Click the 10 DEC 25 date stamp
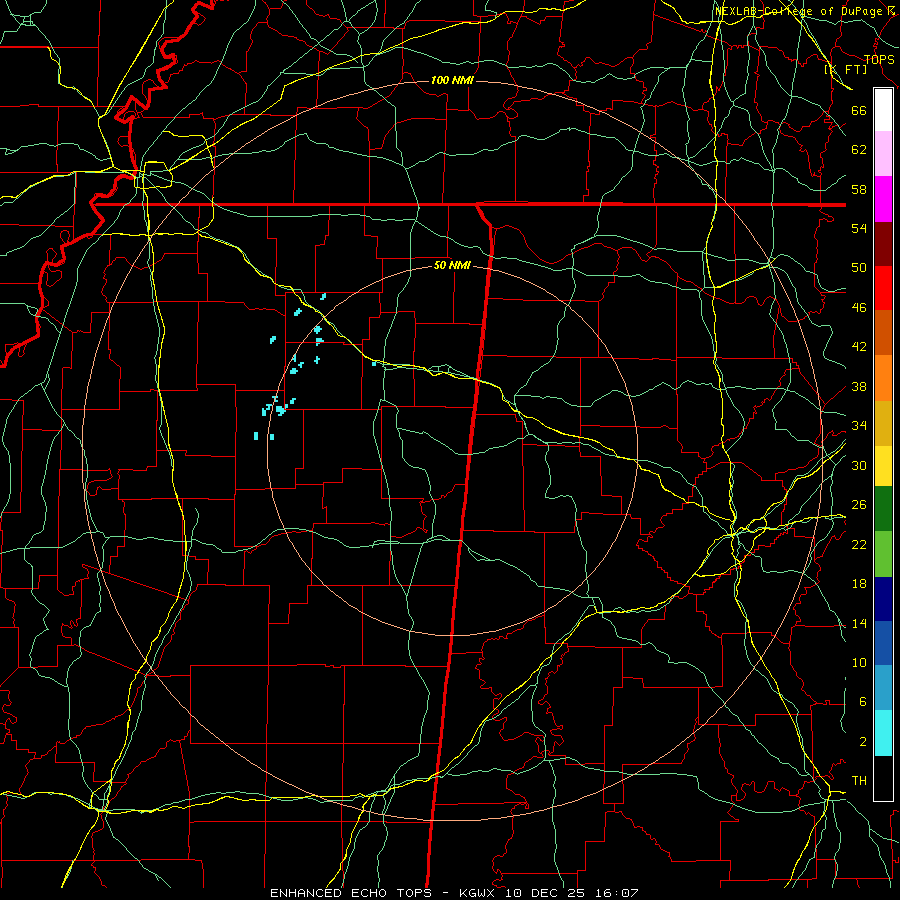The width and height of the screenshot is (900, 900). pyautogui.click(x=545, y=893)
